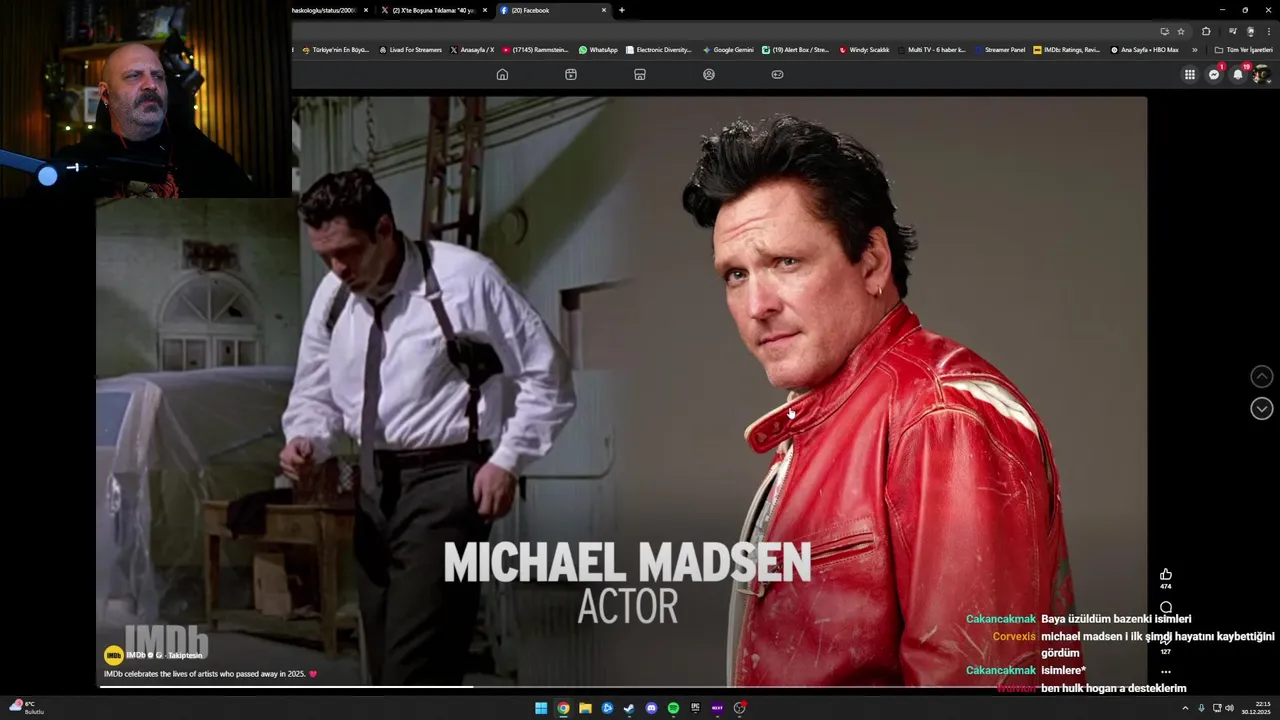The height and width of the screenshot is (720, 1280).
Task: Switch to the (20) Facebook tab
Action: [552, 10]
